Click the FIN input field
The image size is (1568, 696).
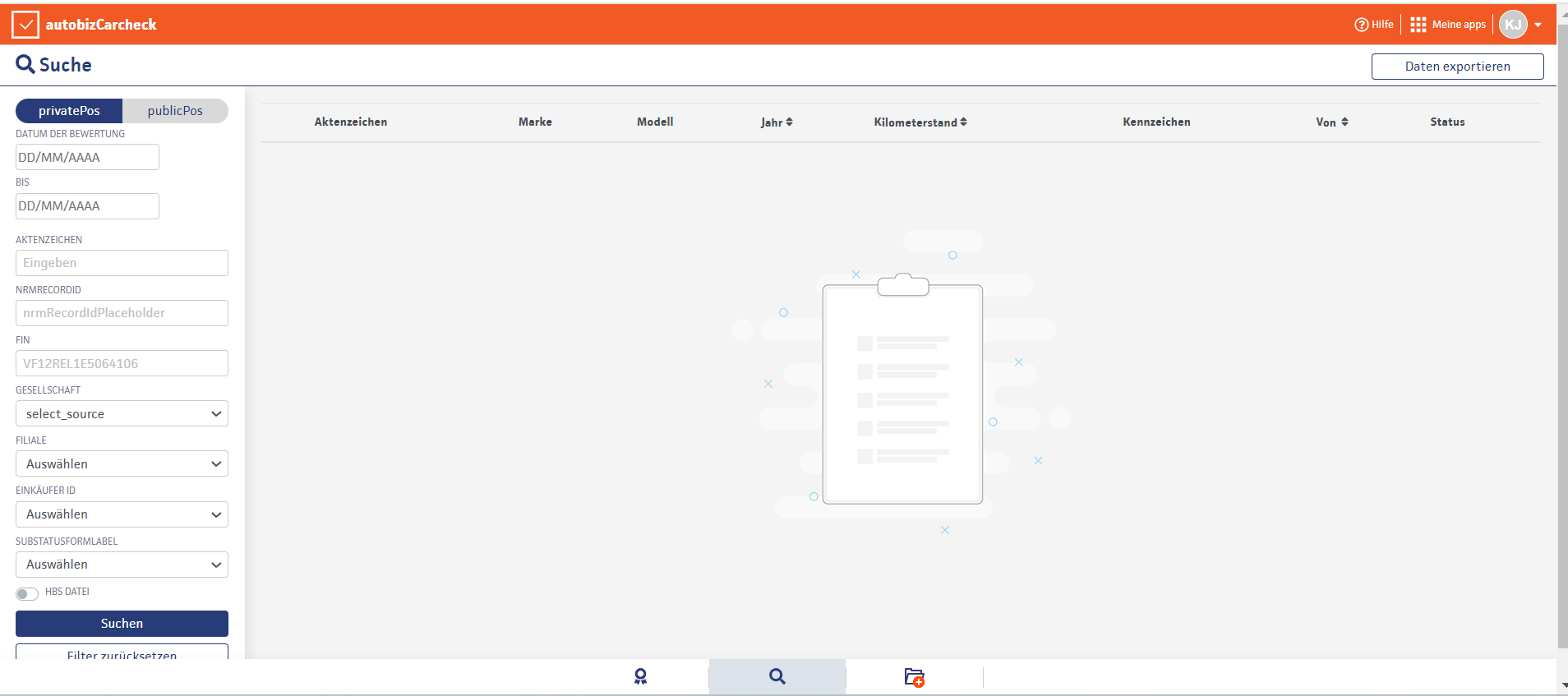pyautogui.click(x=122, y=363)
